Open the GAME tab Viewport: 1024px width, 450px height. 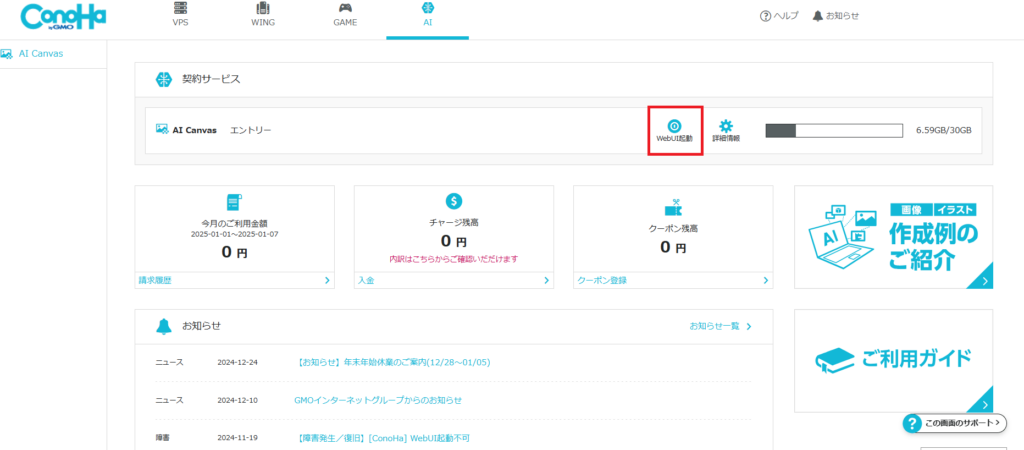345,14
